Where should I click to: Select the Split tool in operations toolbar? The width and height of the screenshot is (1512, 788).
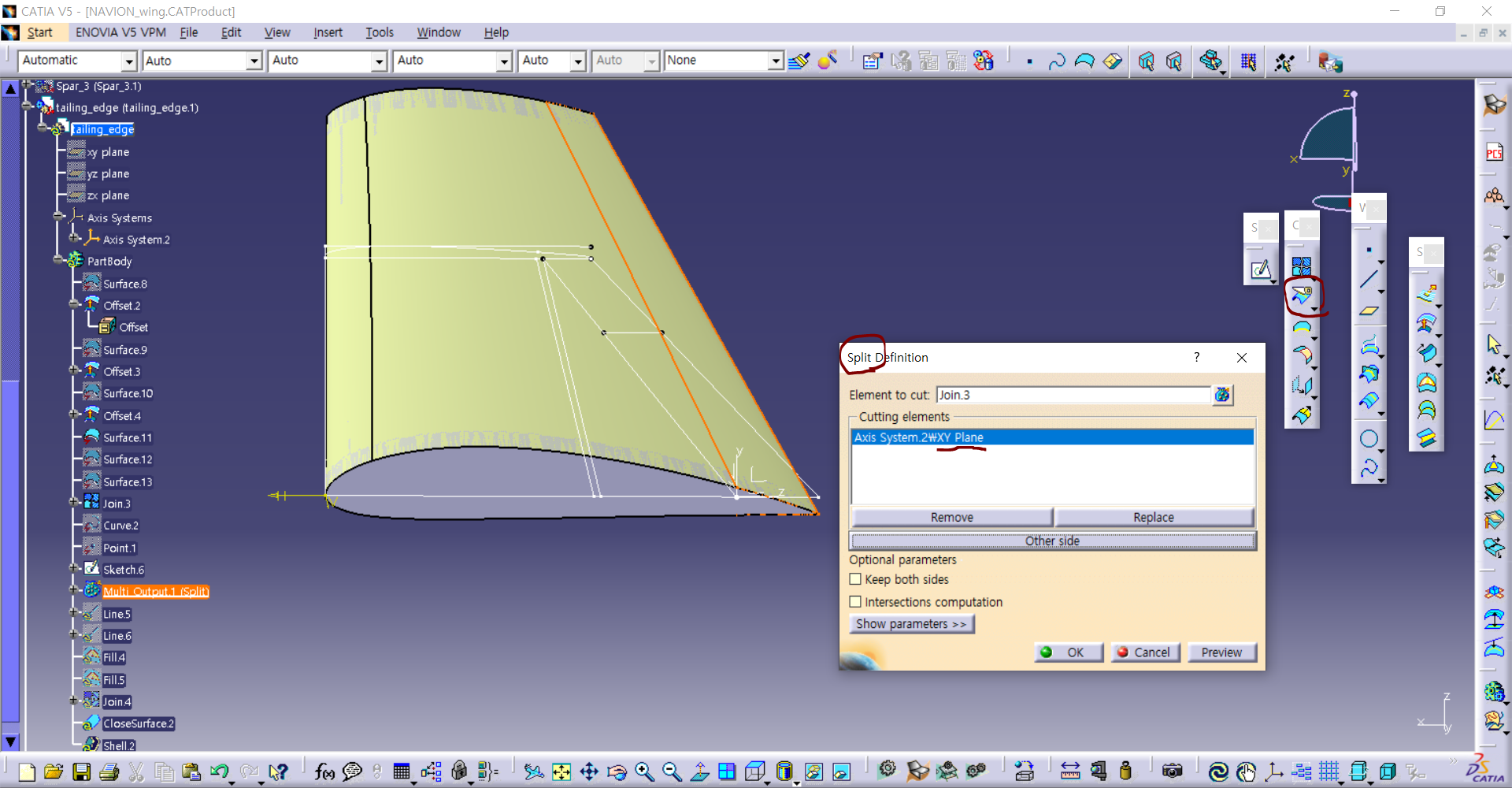(1301, 295)
